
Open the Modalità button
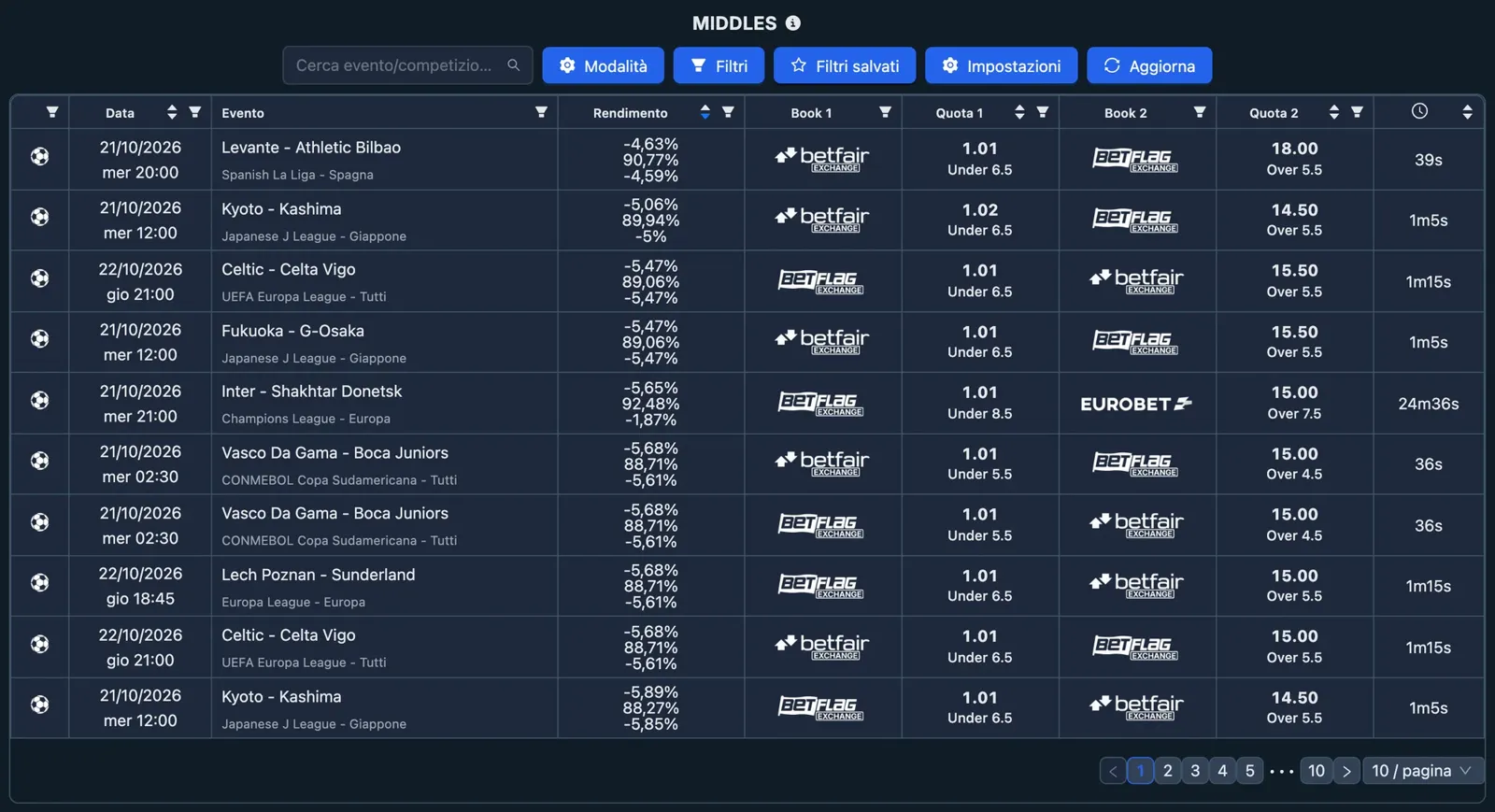pyautogui.click(x=603, y=65)
